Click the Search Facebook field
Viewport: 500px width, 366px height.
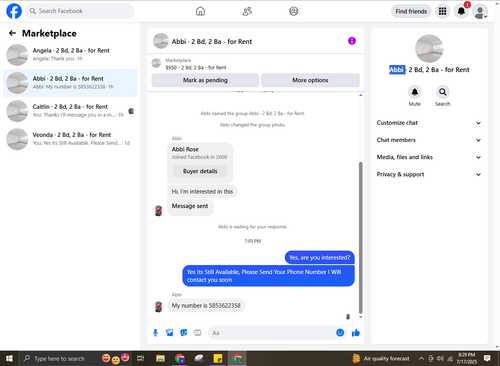click(80, 11)
